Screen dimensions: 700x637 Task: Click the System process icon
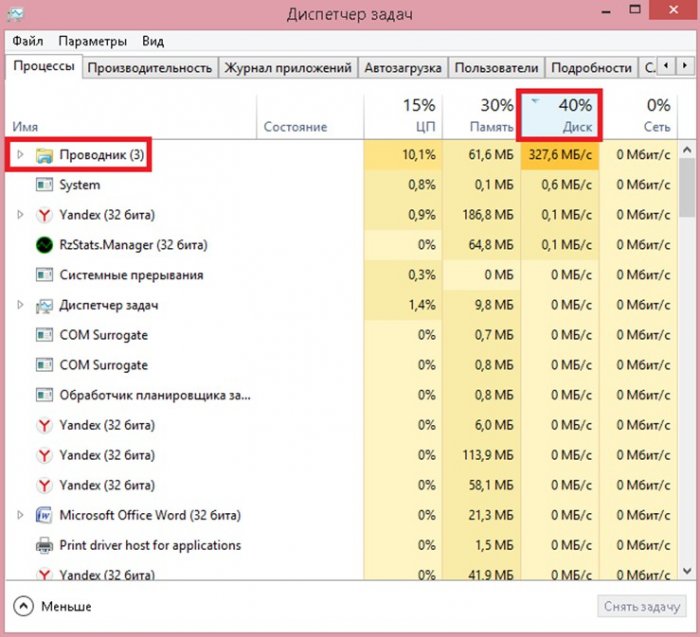point(44,185)
